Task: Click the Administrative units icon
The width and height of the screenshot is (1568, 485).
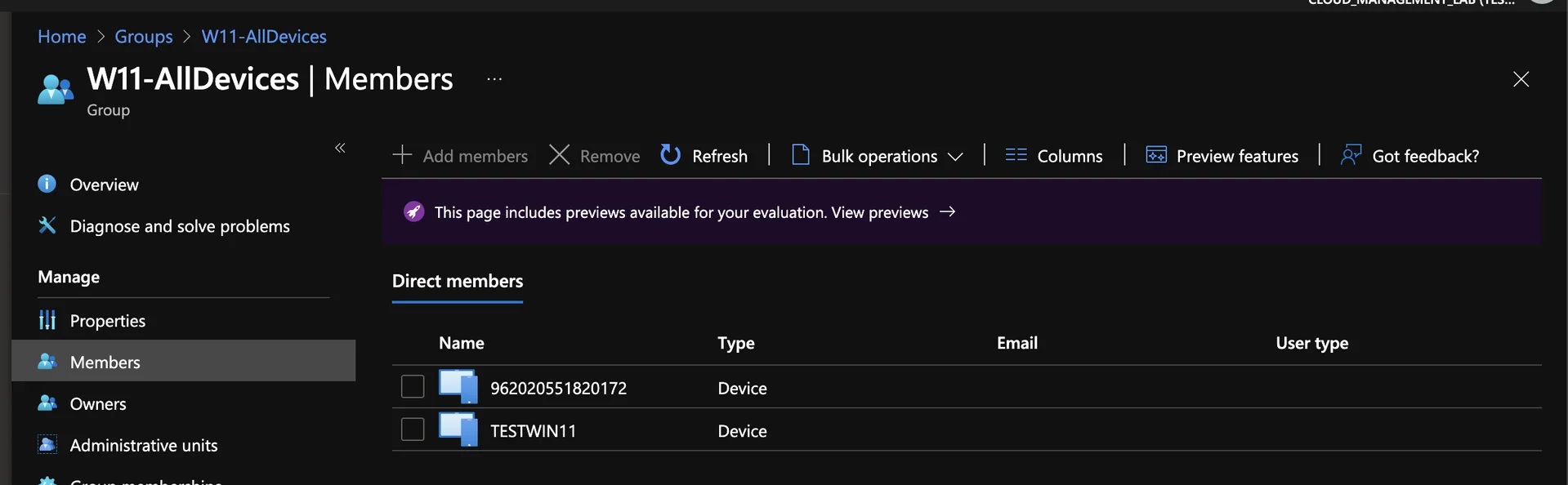Action: [x=47, y=444]
